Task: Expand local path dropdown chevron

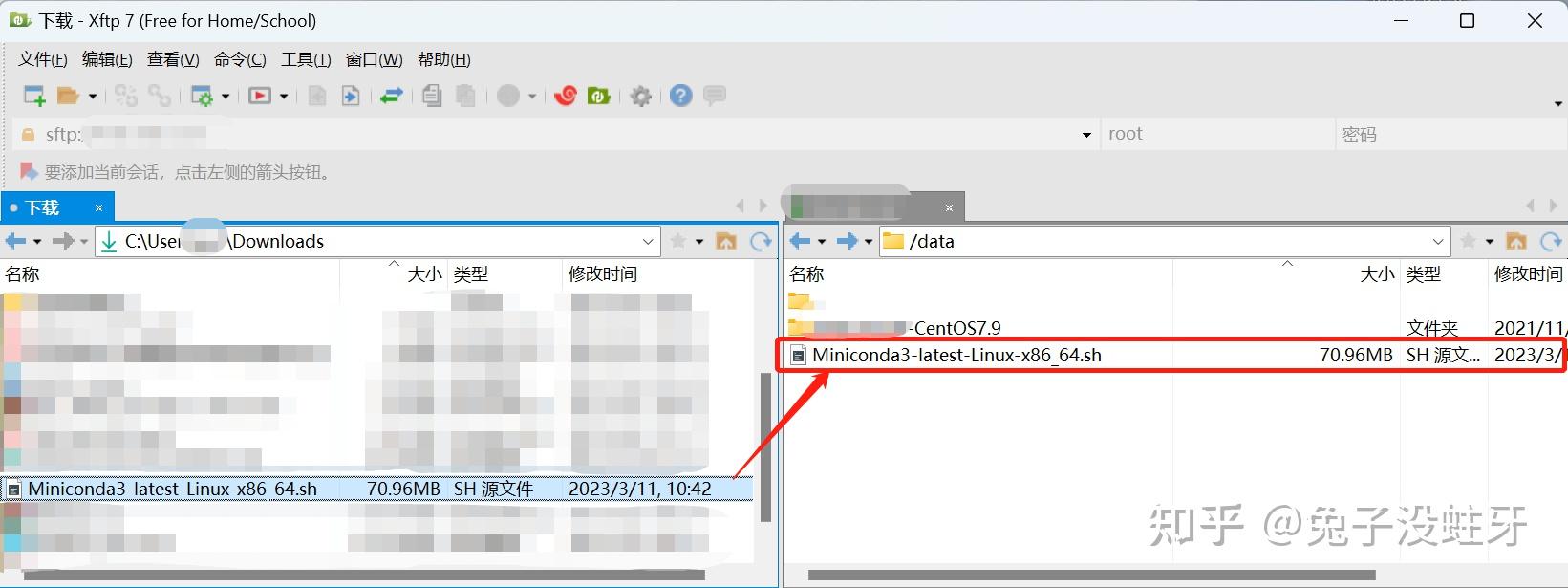Action: pos(649,242)
